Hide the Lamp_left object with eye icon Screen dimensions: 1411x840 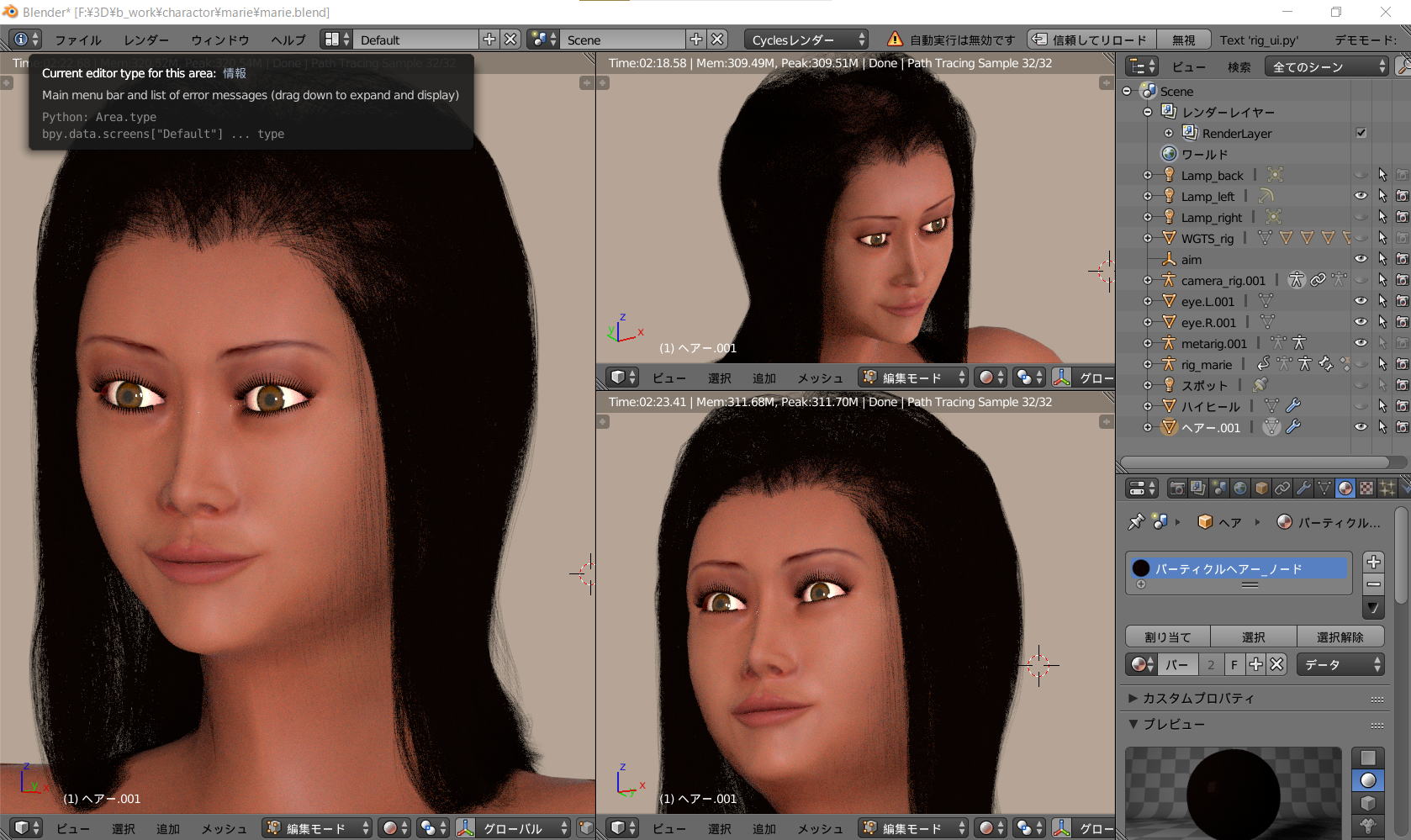[1361, 196]
